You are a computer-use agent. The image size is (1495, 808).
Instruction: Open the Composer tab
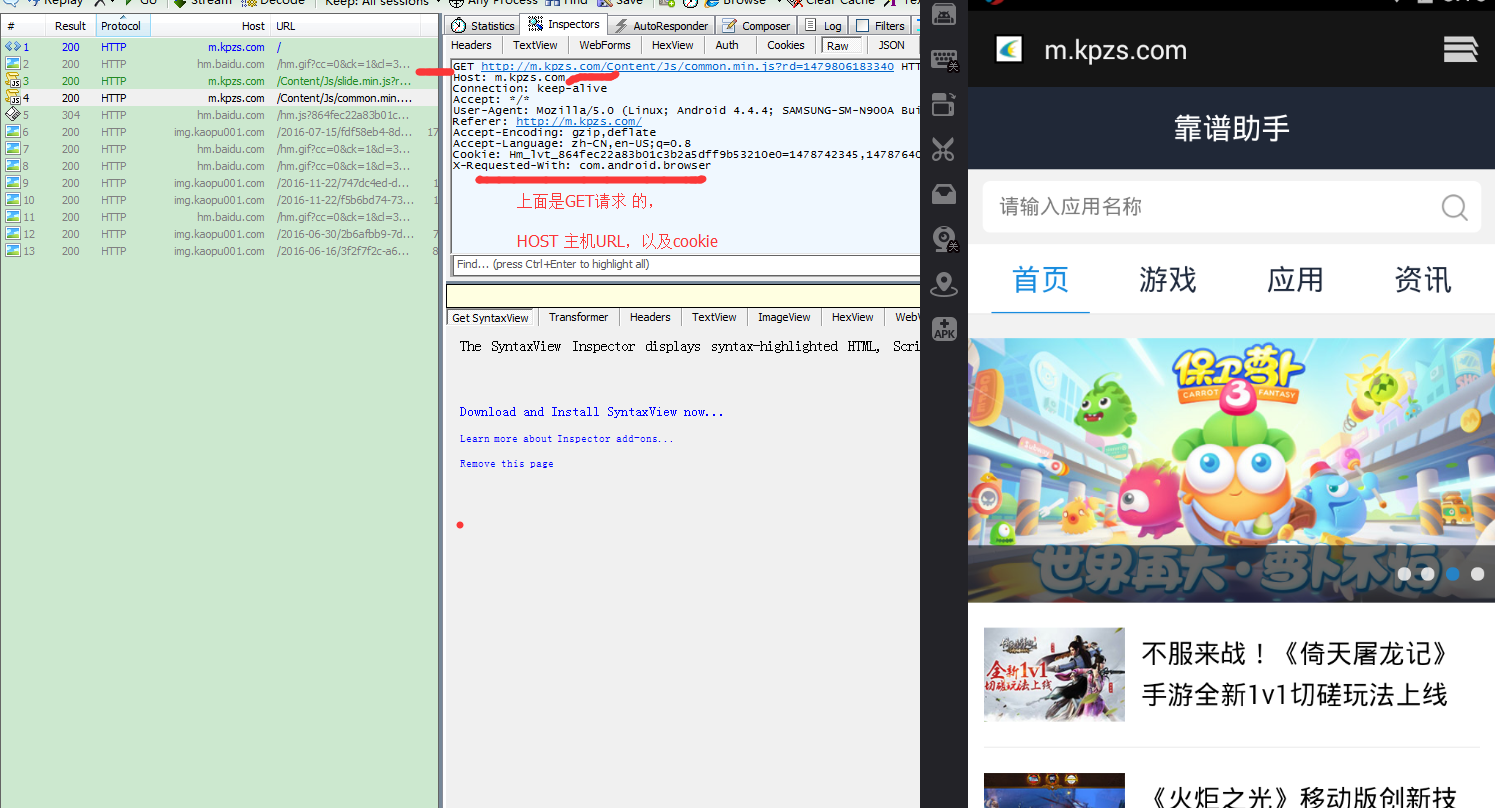coord(757,25)
